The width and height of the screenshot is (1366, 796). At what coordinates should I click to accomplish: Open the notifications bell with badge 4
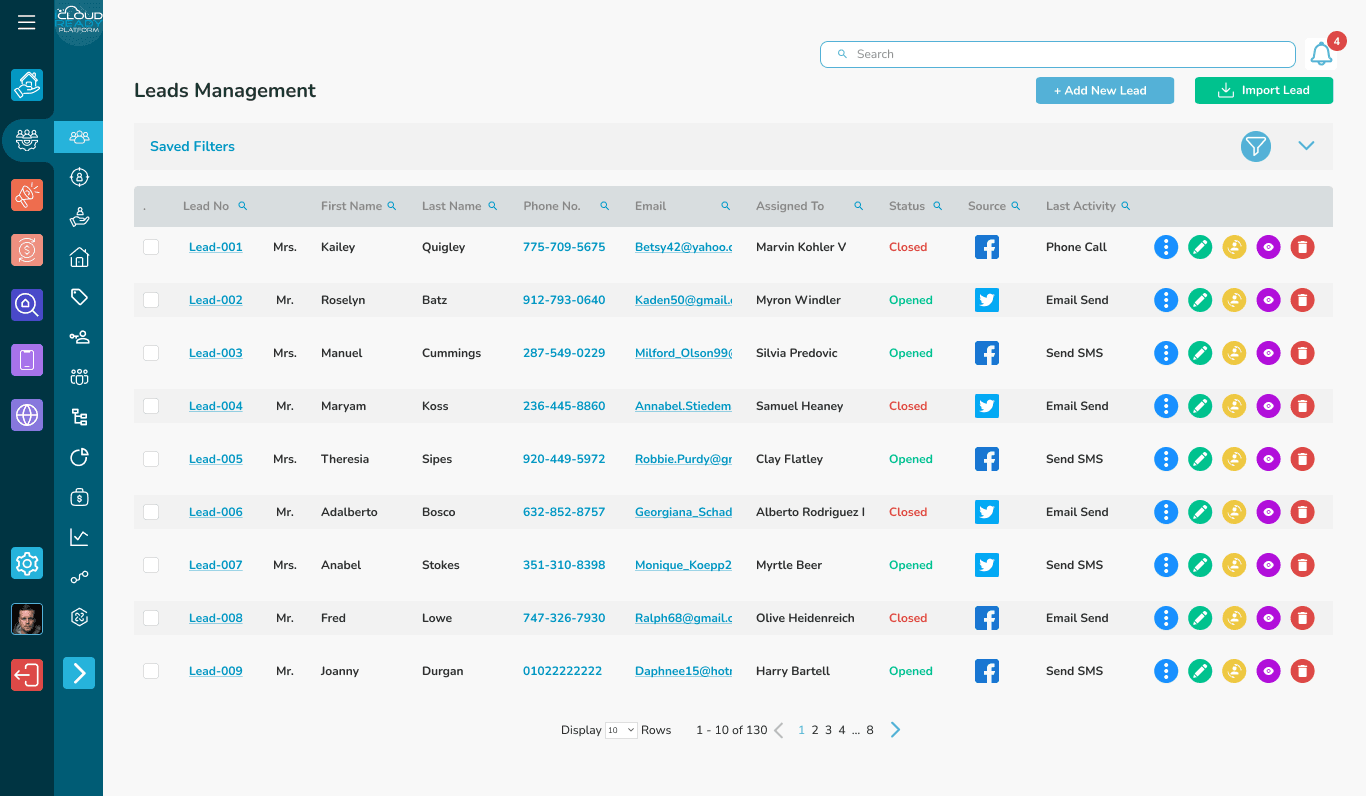click(1321, 53)
